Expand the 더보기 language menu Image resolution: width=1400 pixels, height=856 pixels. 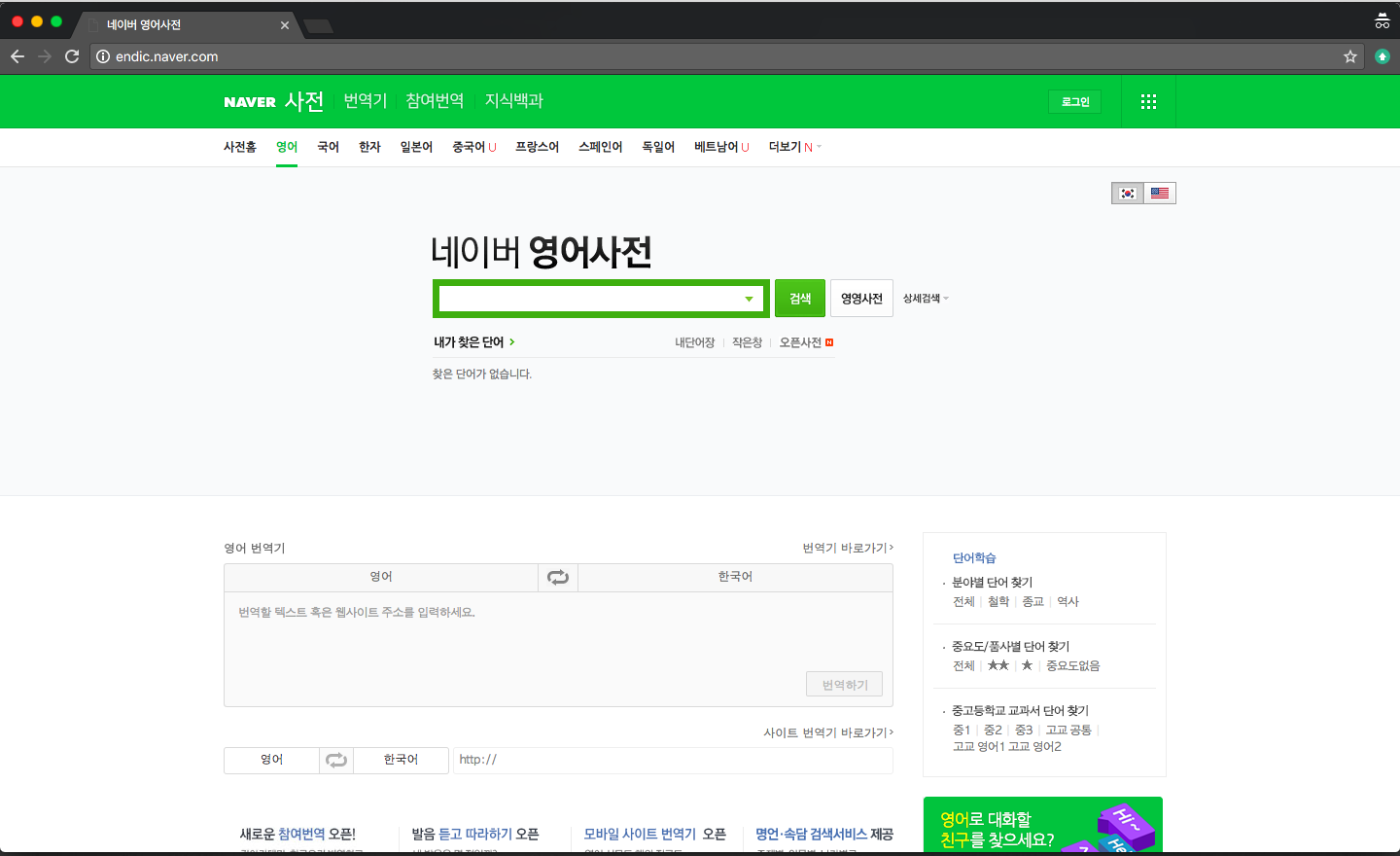(x=795, y=147)
